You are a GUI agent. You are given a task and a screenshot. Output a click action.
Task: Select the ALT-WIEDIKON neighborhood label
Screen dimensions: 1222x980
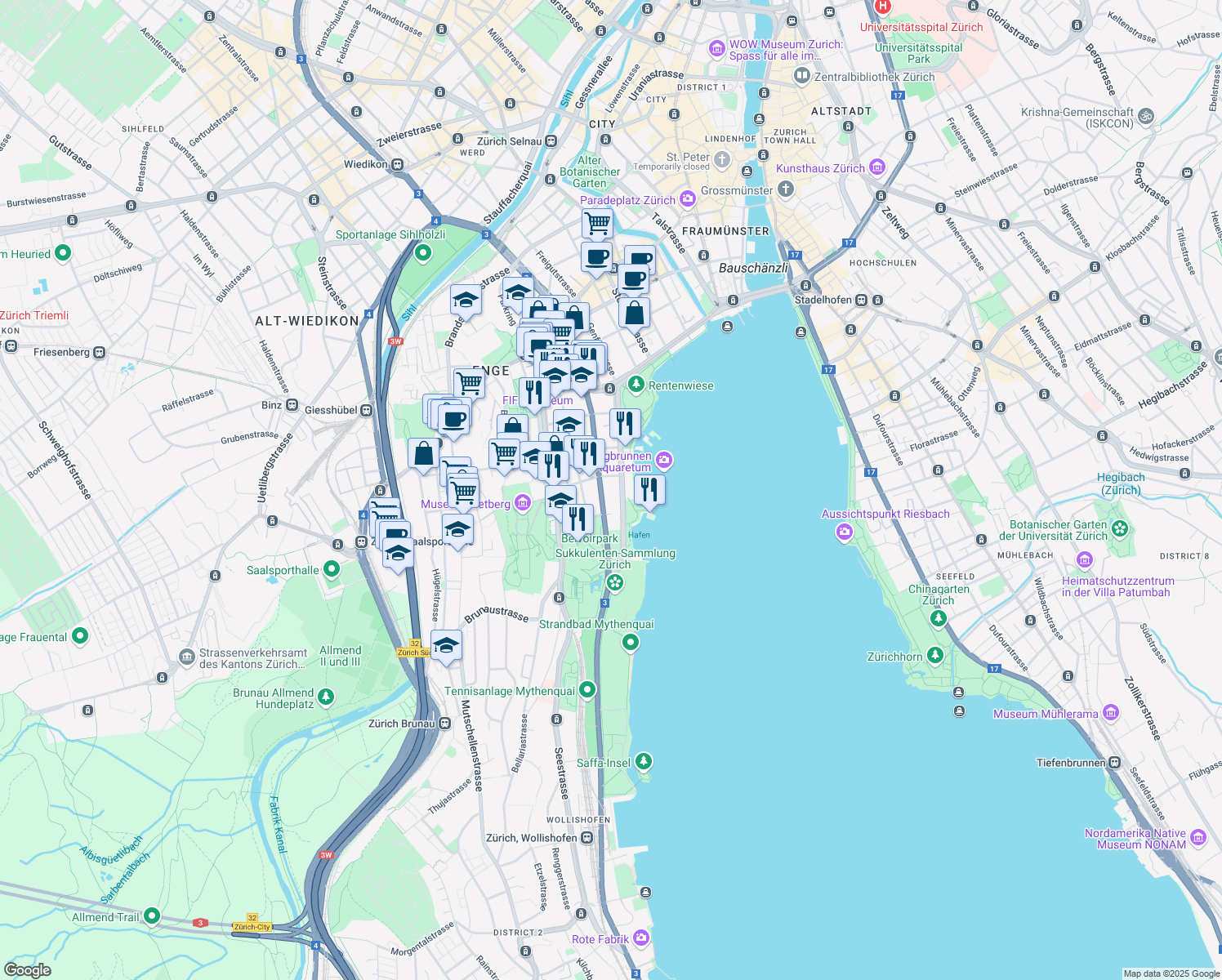[307, 321]
